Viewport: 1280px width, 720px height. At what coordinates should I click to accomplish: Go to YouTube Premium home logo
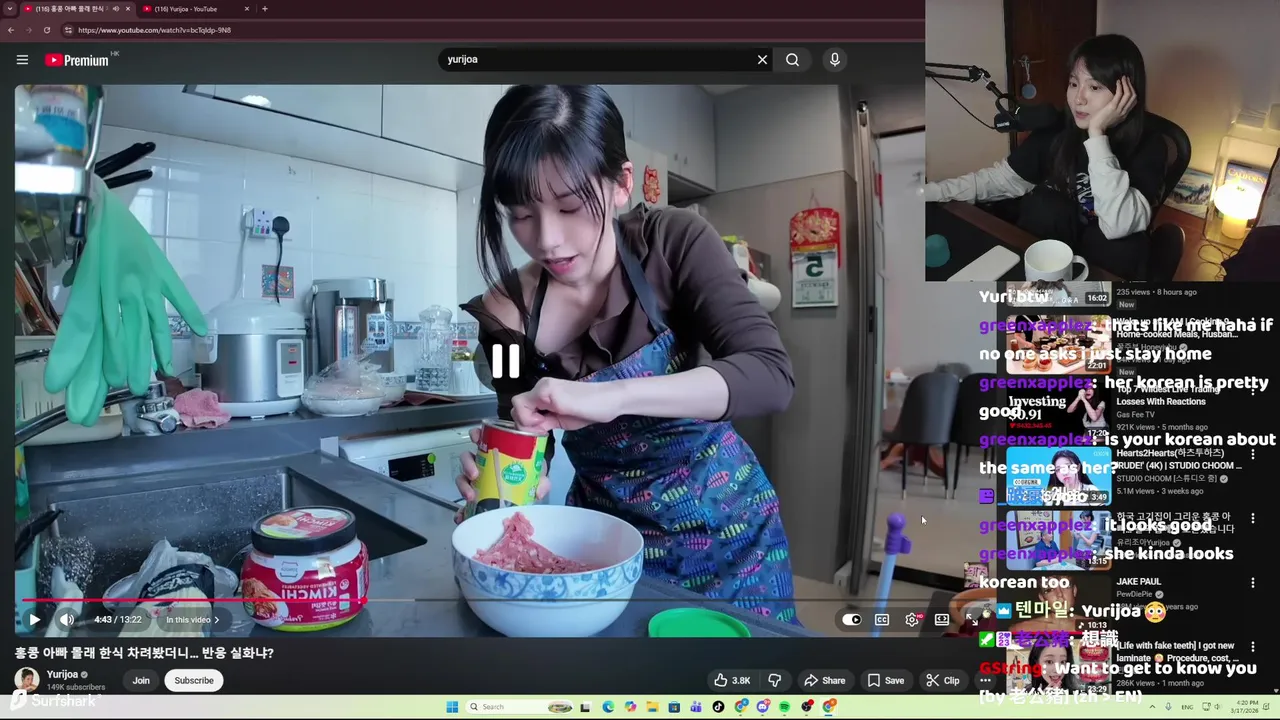click(x=77, y=60)
